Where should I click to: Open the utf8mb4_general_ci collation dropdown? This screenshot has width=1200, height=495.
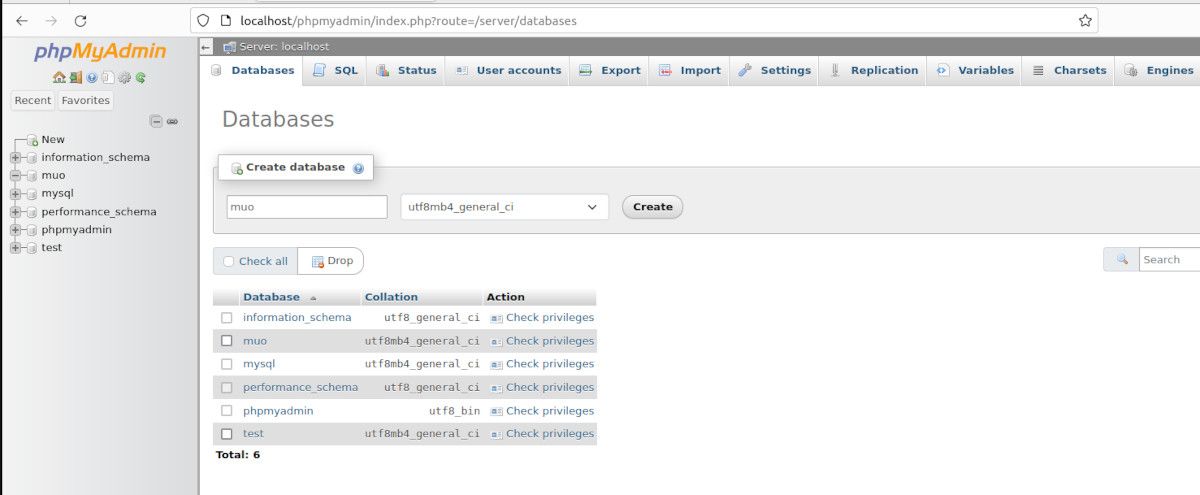pyautogui.click(x=504, y=207)
